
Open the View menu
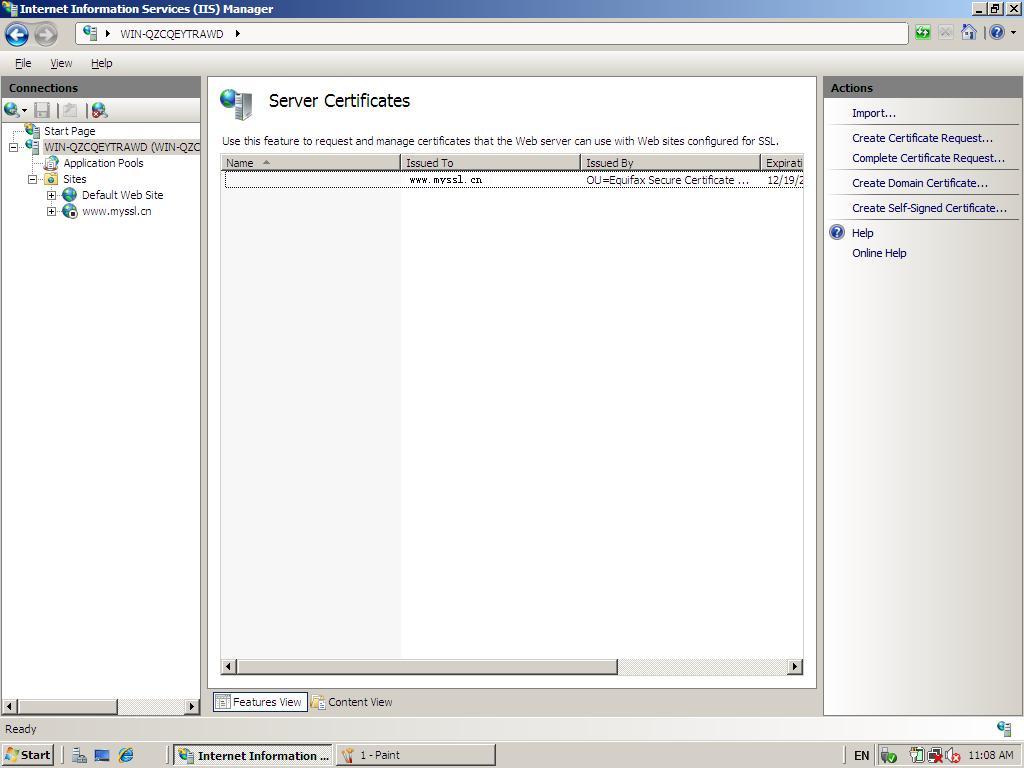click(61, 63)
